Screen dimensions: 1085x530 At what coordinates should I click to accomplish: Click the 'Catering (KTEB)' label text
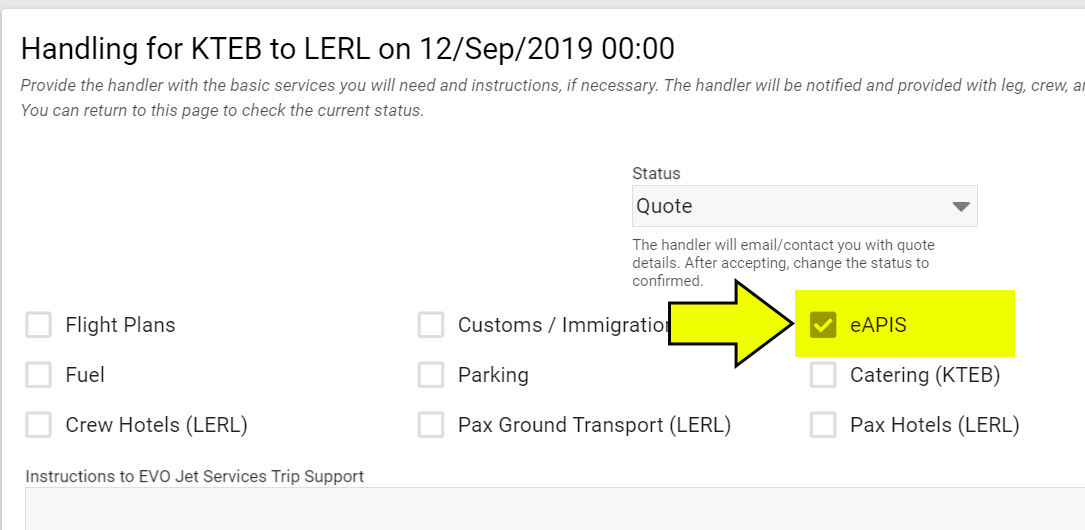click(925, 375)
